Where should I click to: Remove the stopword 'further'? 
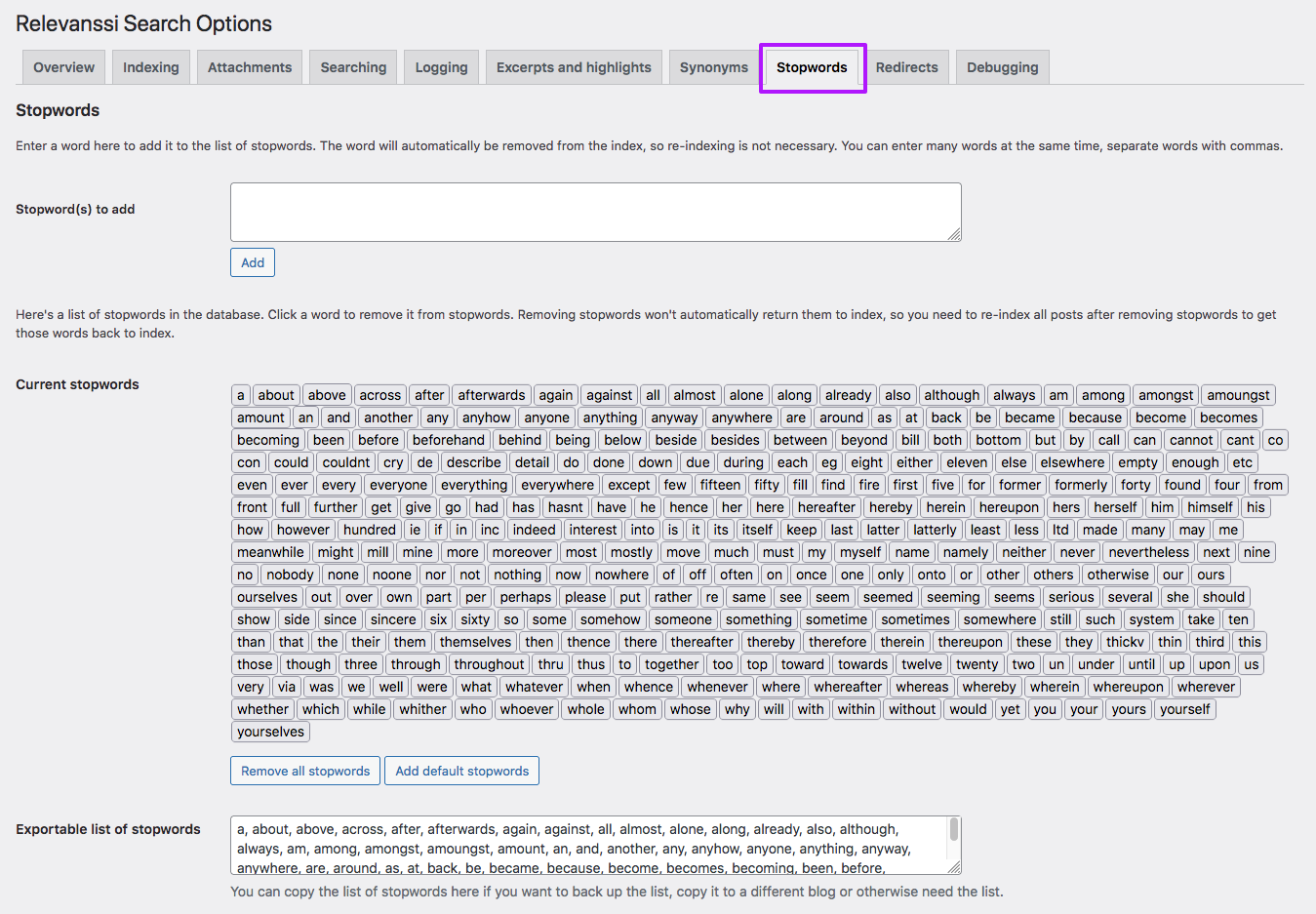point(336,507)
